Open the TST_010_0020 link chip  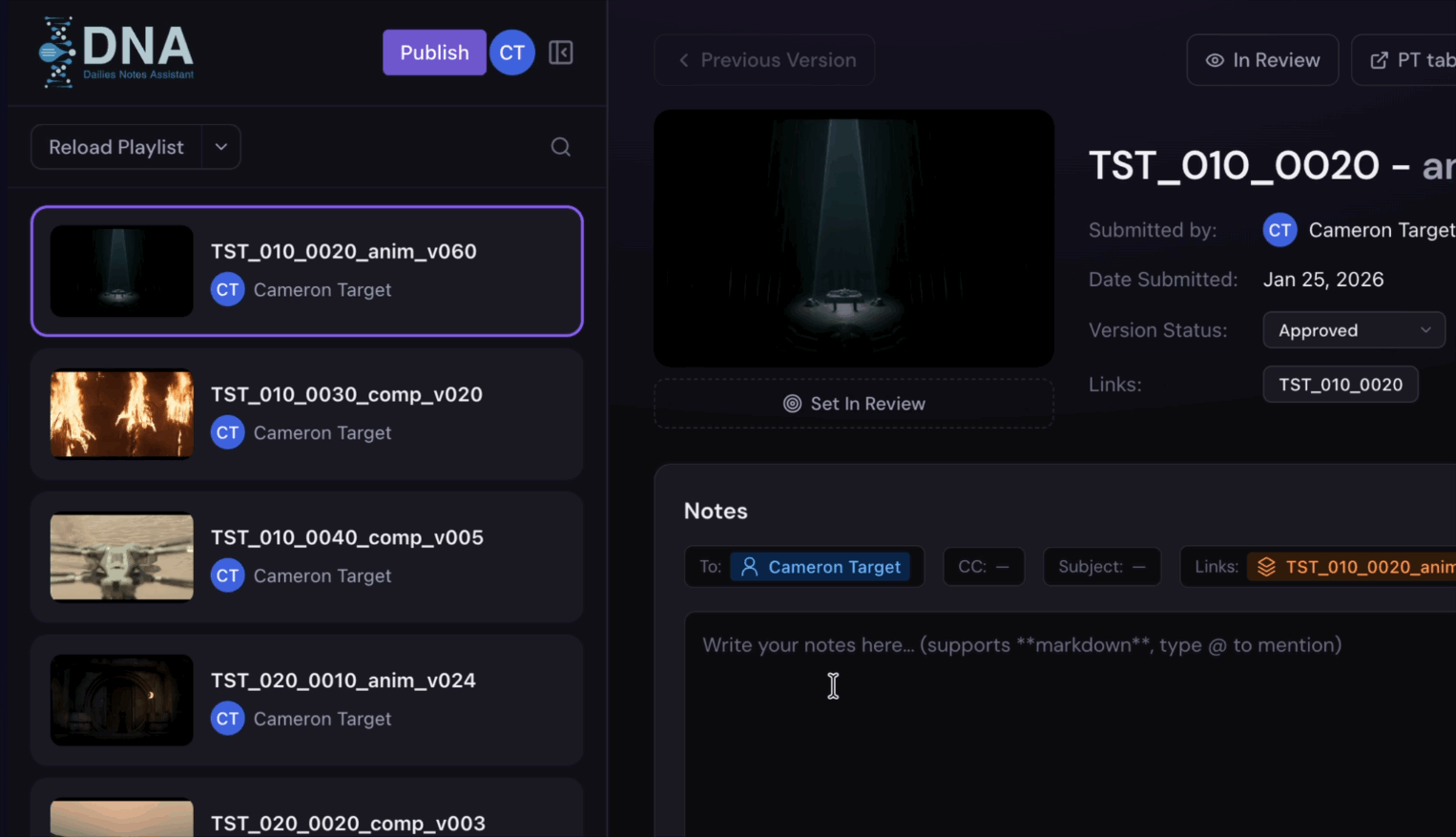pos(1341,385)
